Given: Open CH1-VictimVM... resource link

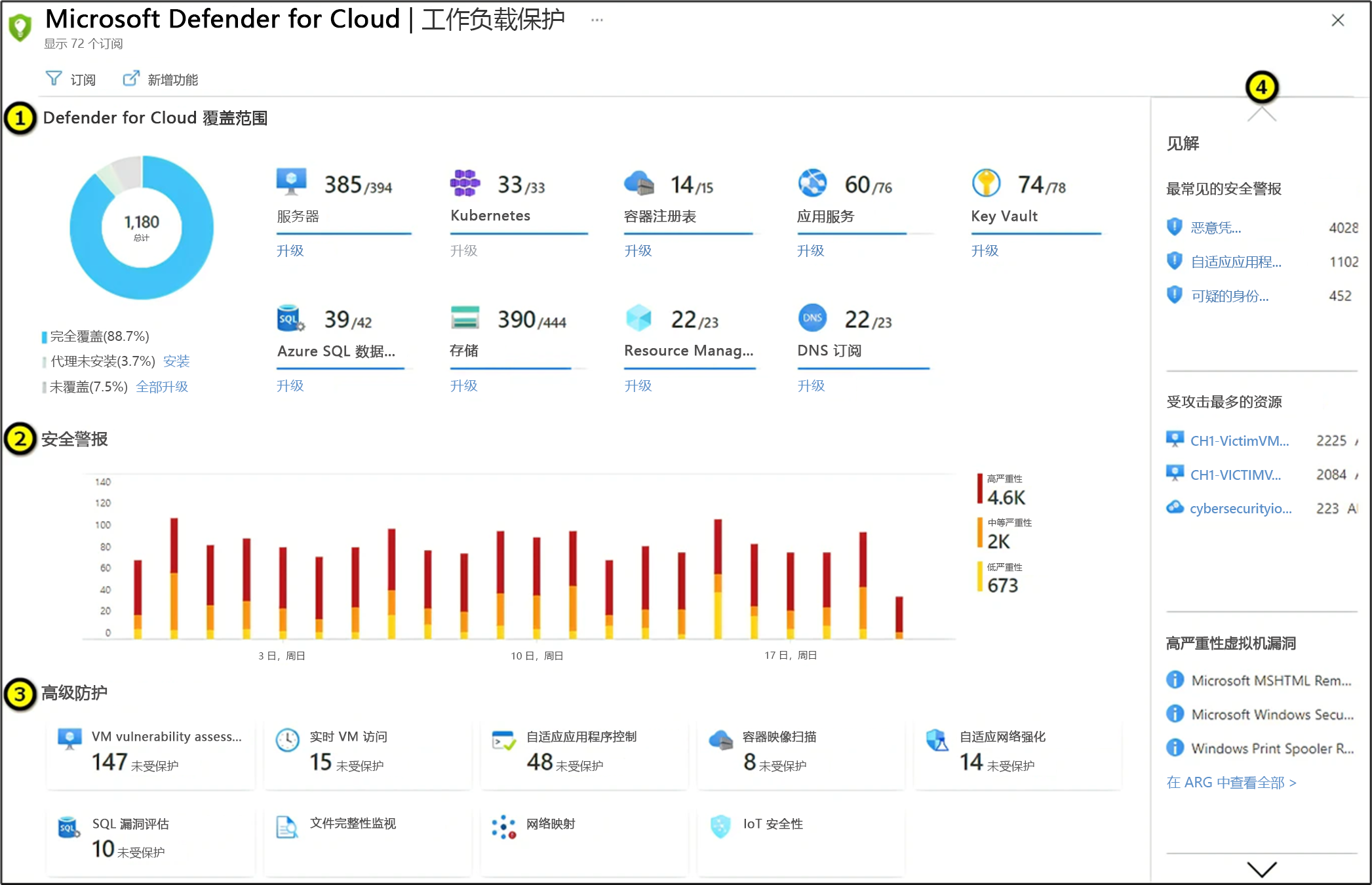Looking at the screenshot, I should click(1240, 441).
